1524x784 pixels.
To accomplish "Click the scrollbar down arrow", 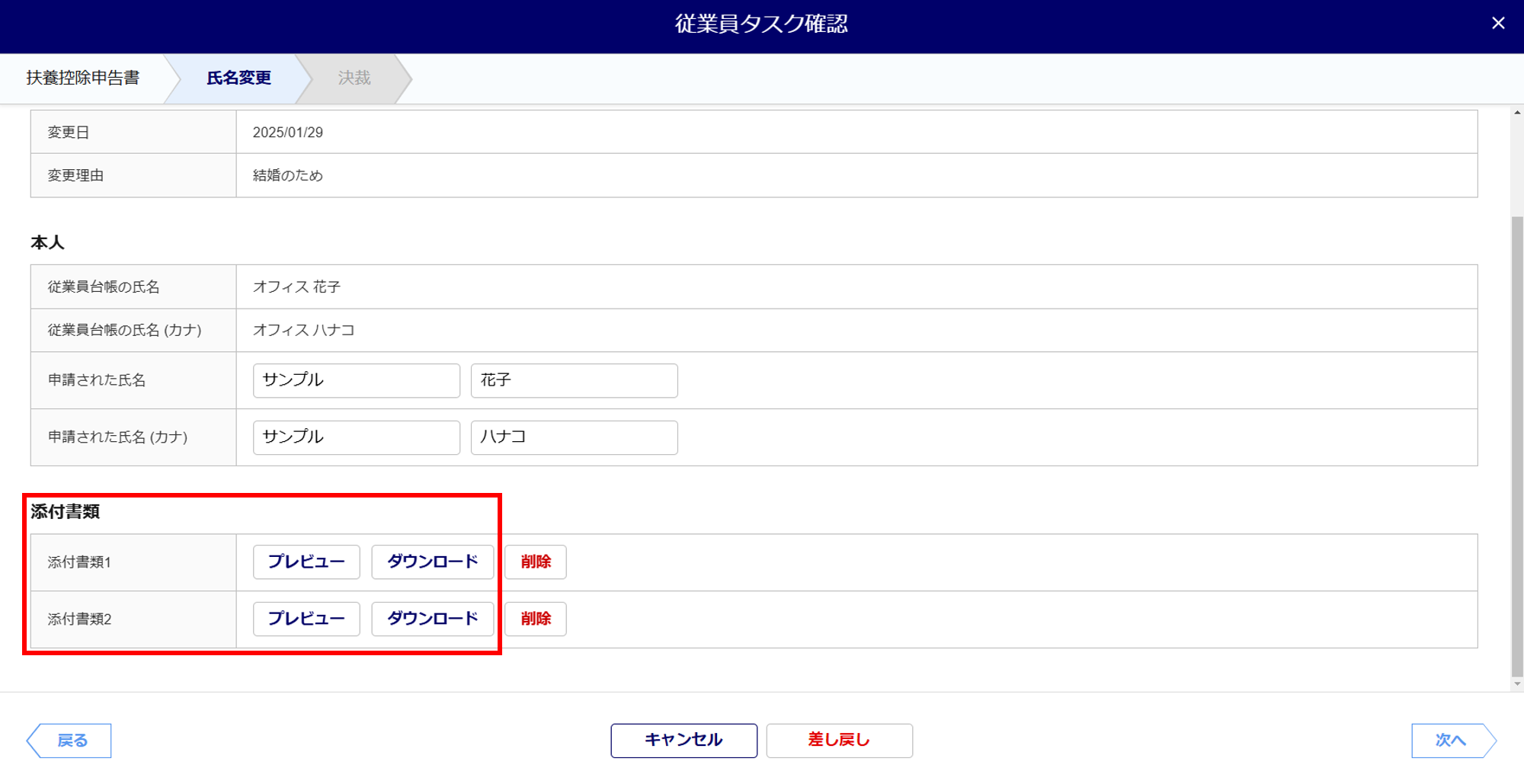I will click(1517, 684).
